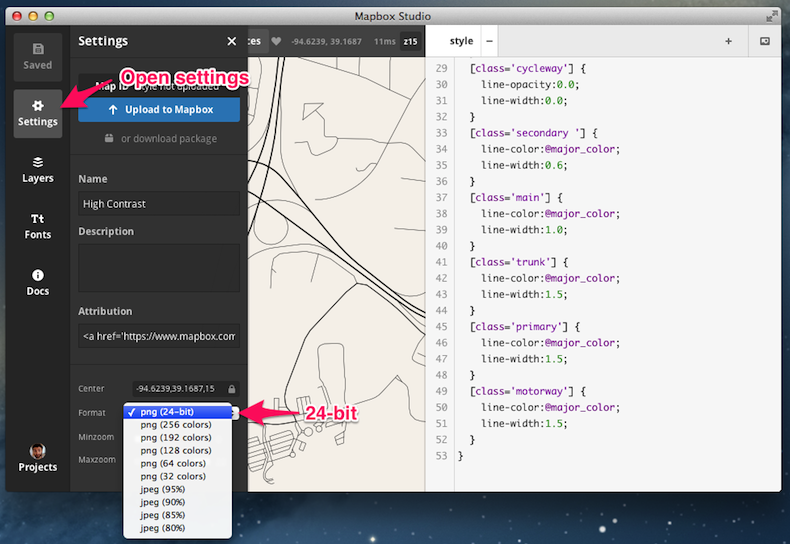
Task: Open the Docs info panel
Action: (x=38, y=283)
